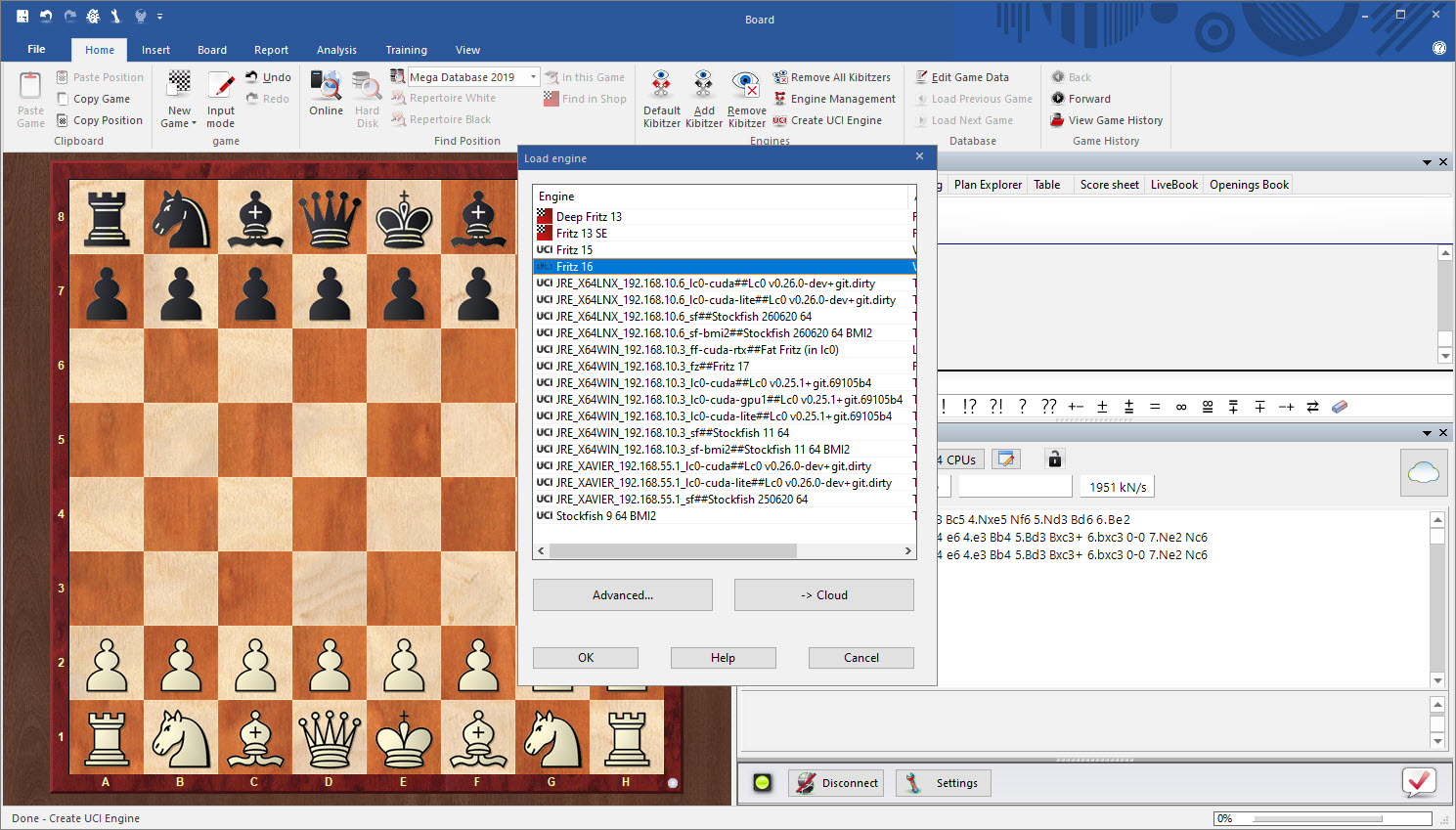
Task: Select Fritz 13 SE in engine list
Action: (x=724, y=233)
